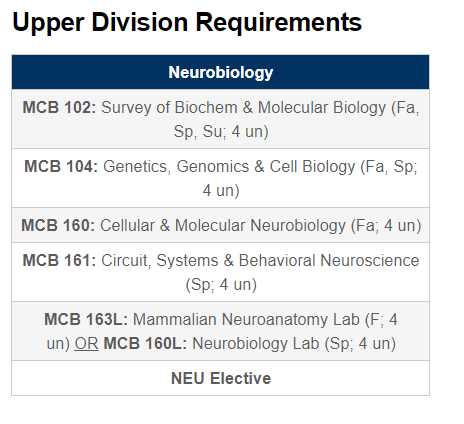Click the MCB 160 (Fa; 4 un) text
This screenshot has width=464, height=424.
pos(386,226)
